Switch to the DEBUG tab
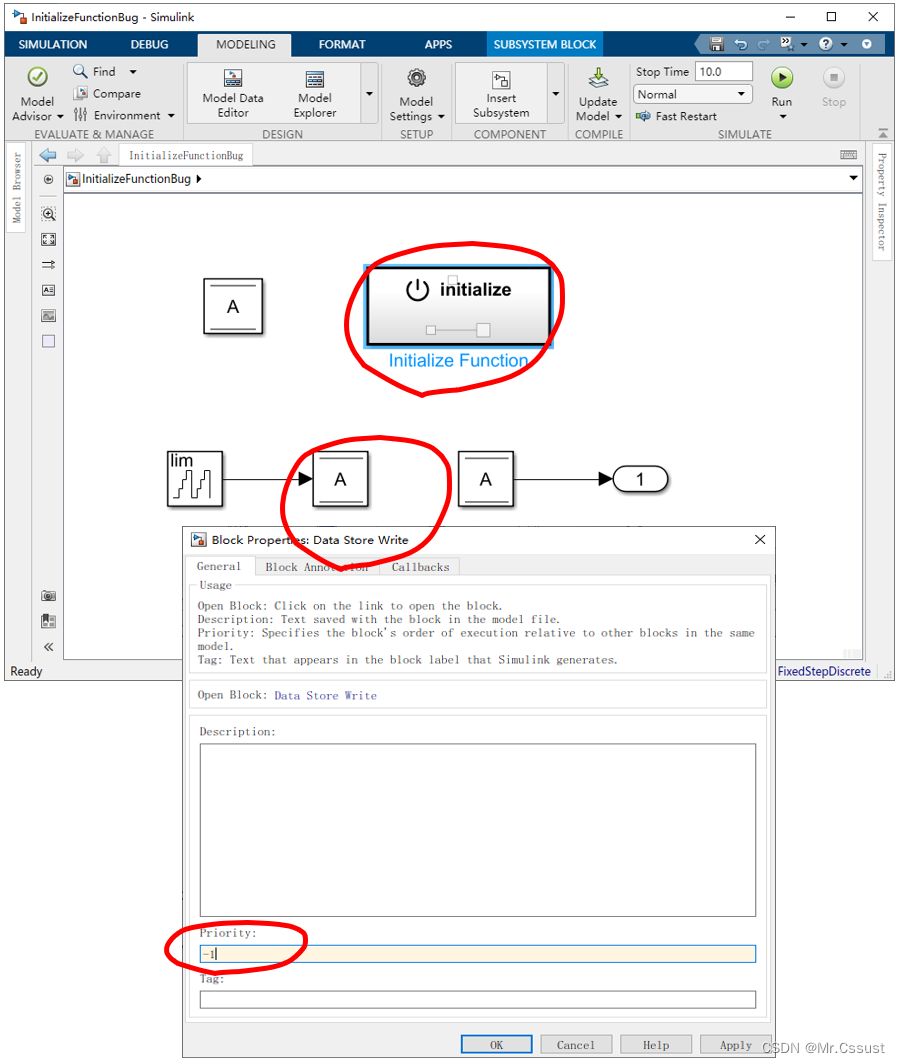The height and width of the screenshot is (1063, 900). click(149, 45)
